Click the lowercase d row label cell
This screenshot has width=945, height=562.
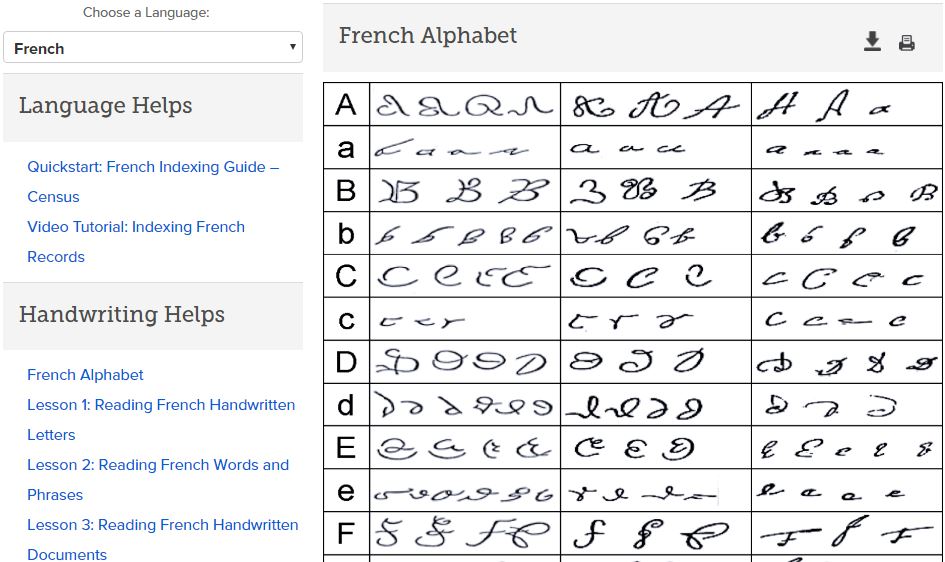[346, 405]
